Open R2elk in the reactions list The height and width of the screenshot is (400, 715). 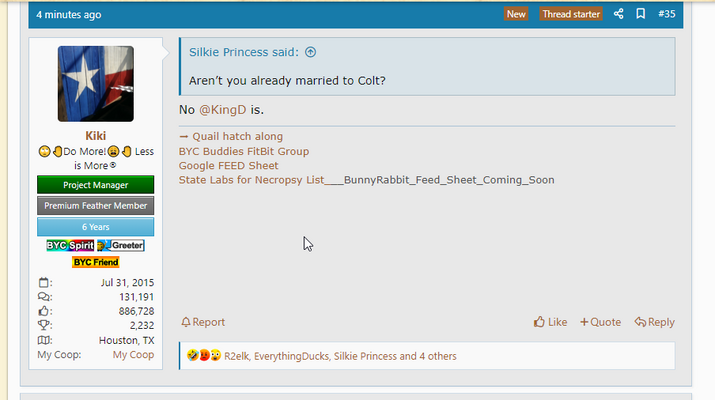pyautogui.click(x=237, y=356)
